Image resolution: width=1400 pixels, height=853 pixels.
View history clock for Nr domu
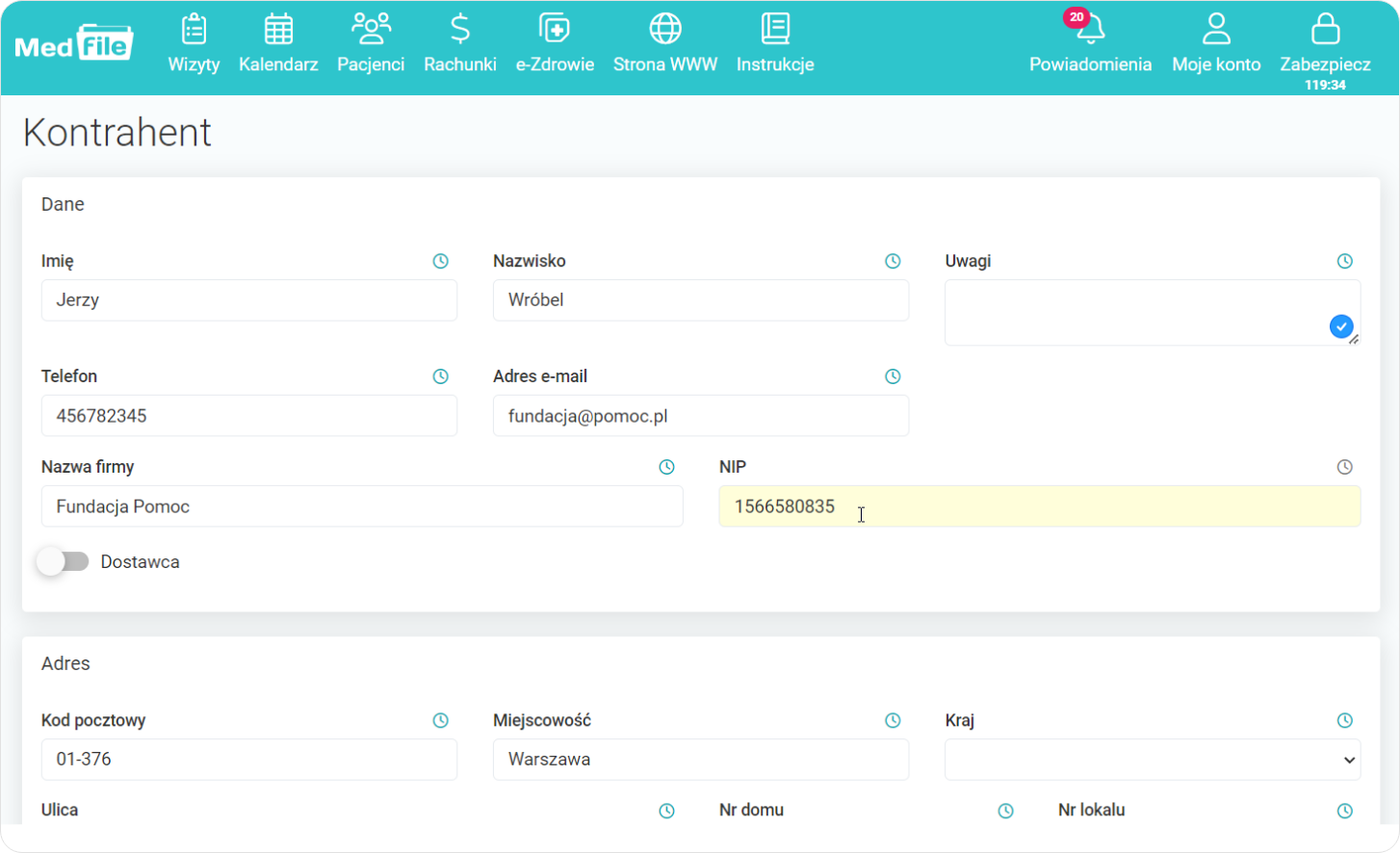(x=1005, y=811)
